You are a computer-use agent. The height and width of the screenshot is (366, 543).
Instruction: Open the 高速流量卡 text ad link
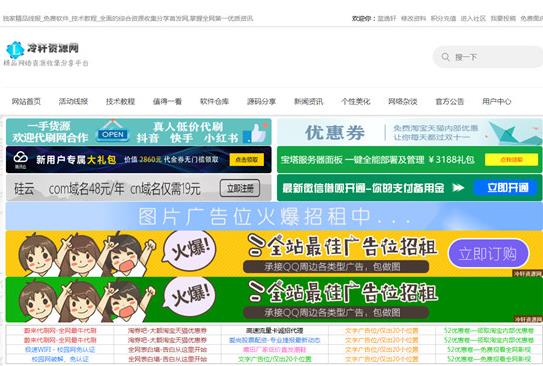point(274,330)
